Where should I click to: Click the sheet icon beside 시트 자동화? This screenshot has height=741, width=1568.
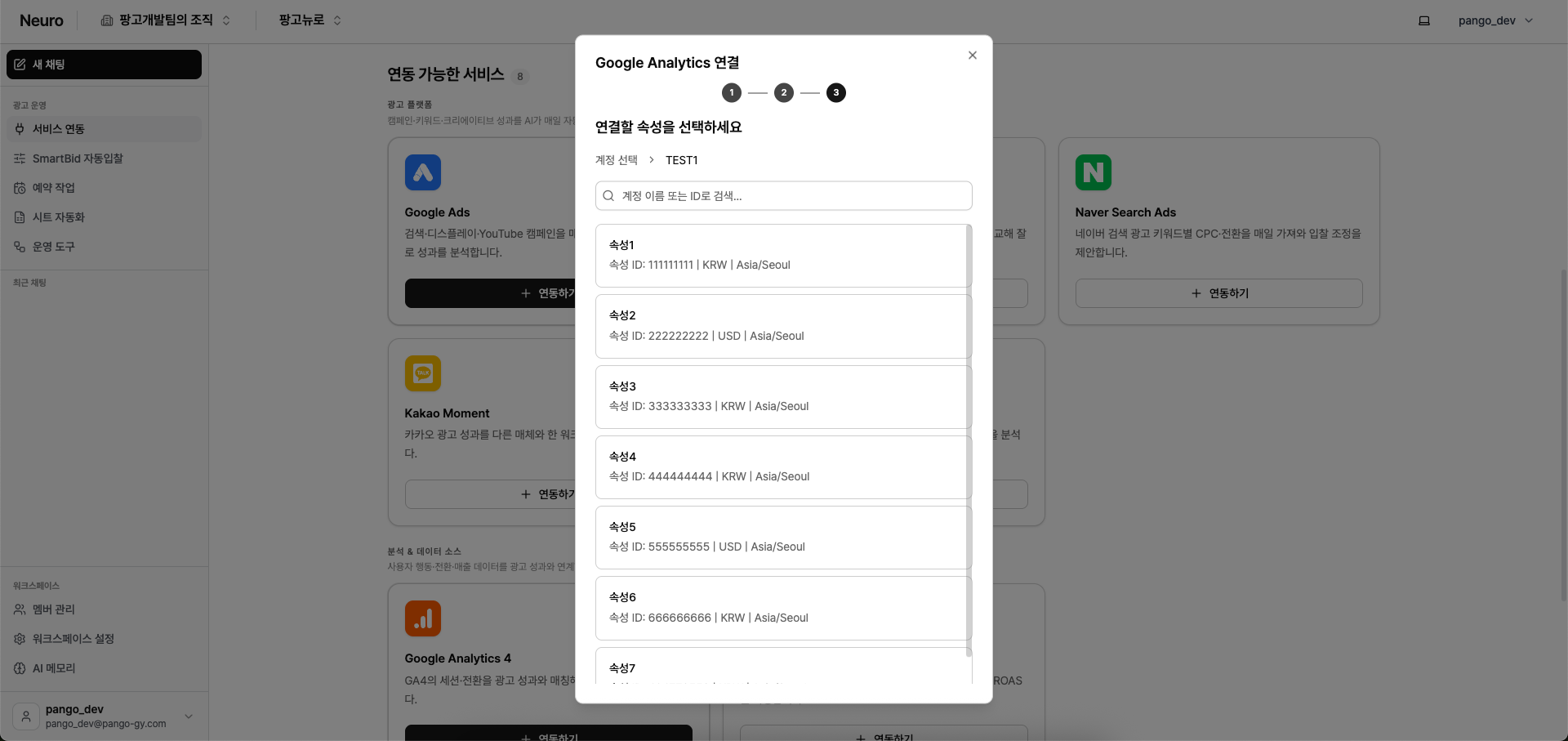coord(20,217)
